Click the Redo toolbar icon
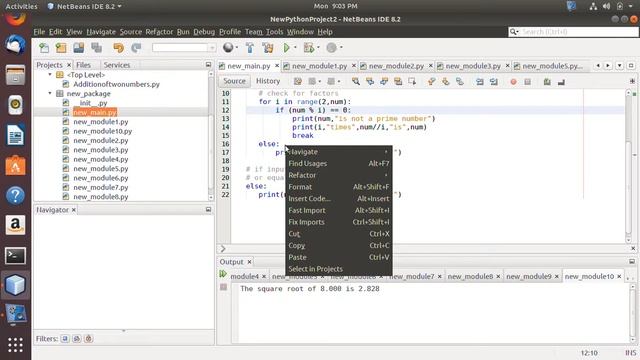Screen dimensions: 640x360 136,48
